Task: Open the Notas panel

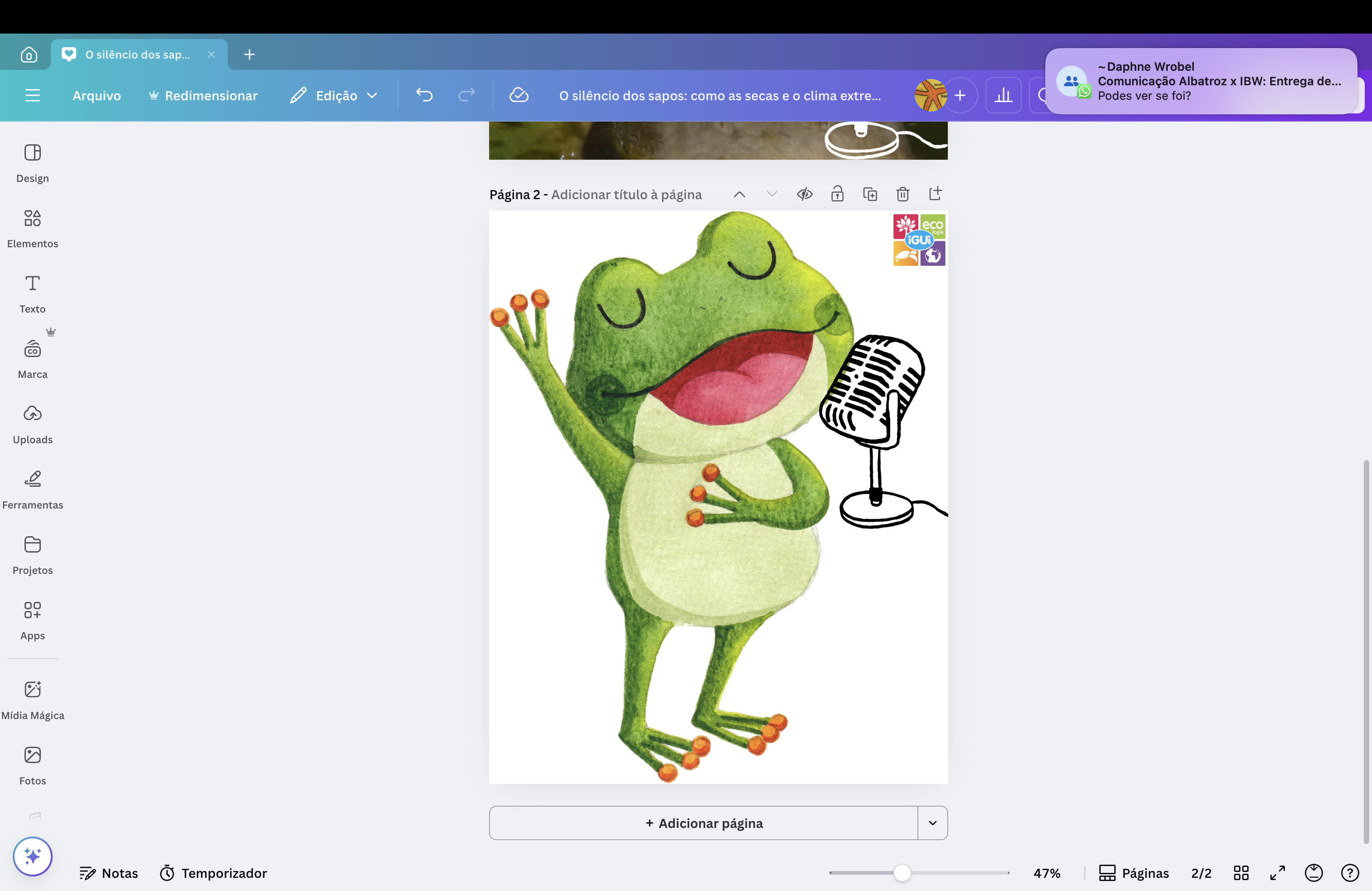Action: click(x=109, y=872)
